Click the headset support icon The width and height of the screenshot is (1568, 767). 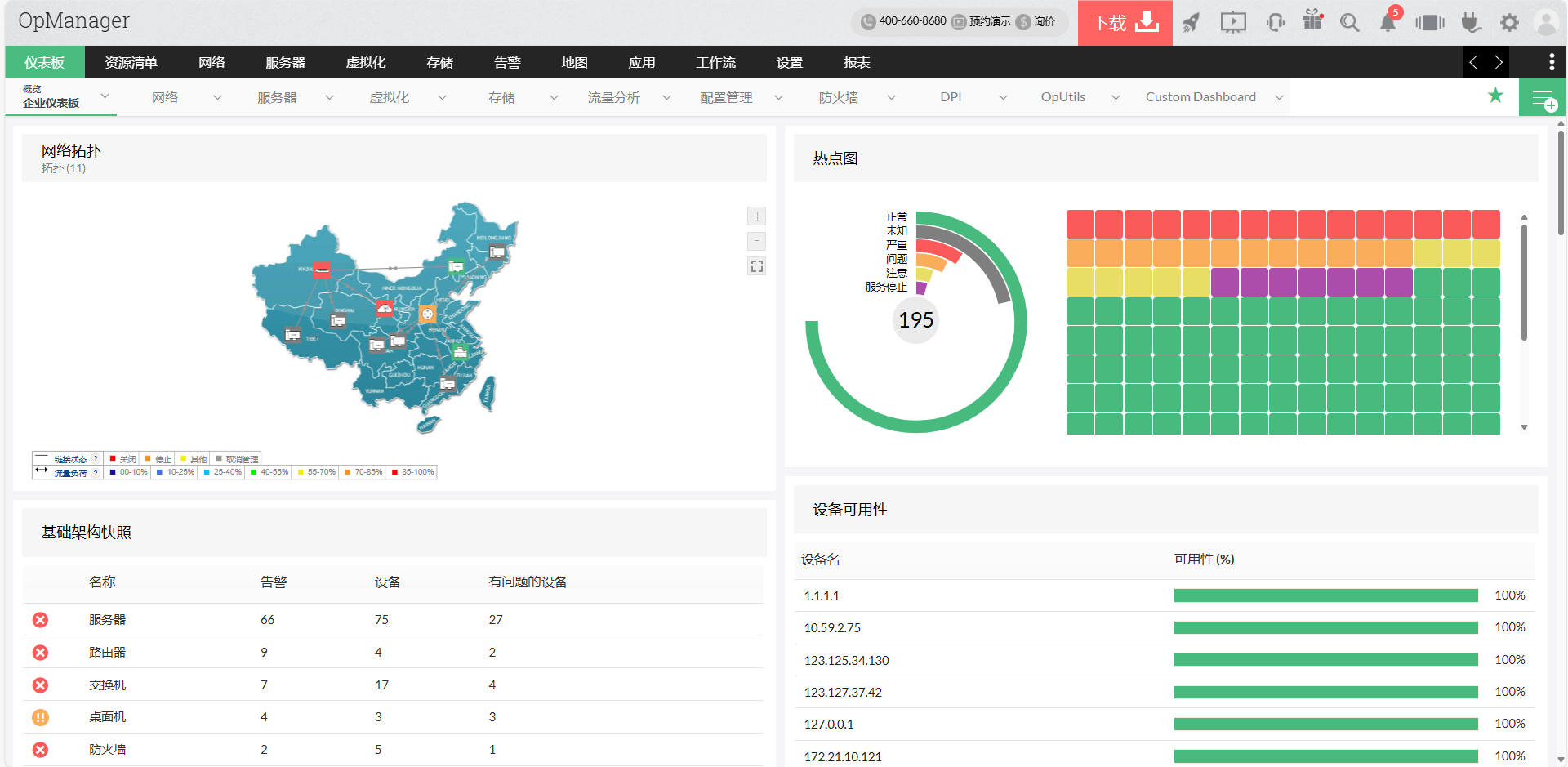tap(1275, 23)
